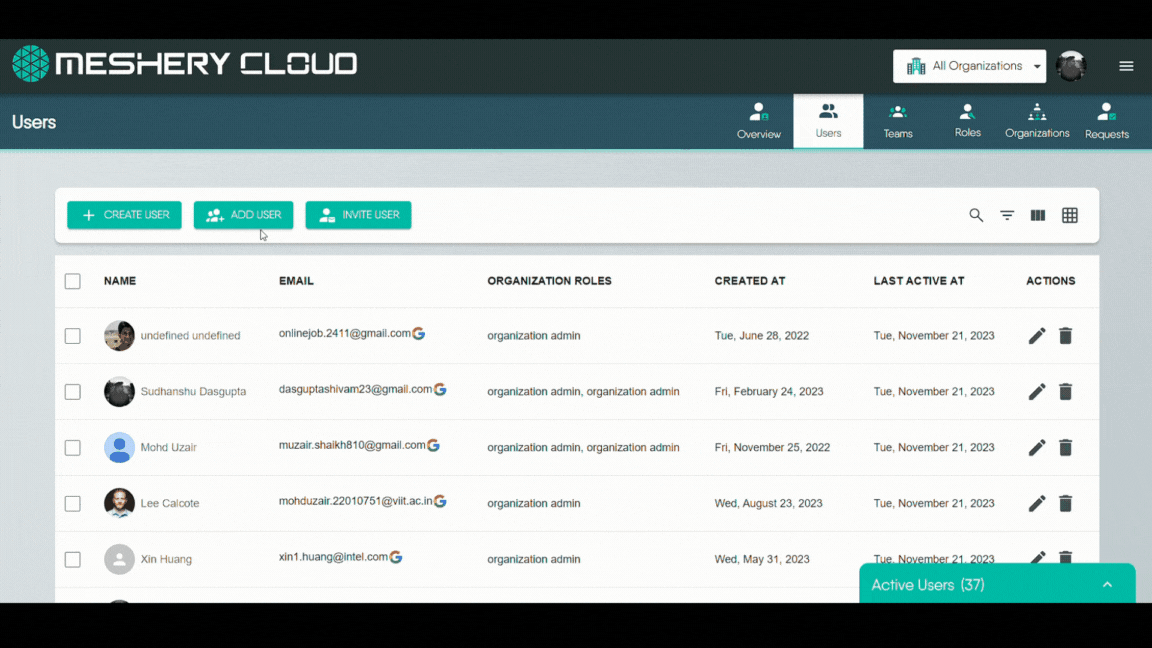
Task: Open Xin Huang's profile avatar
Action: coord(119,559)
